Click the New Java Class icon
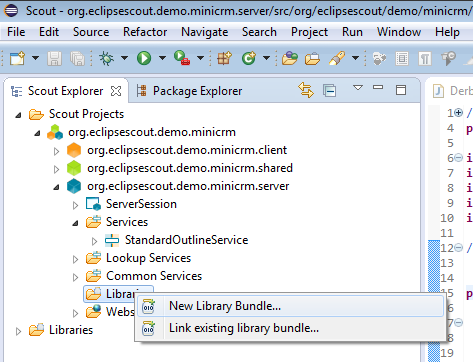The image size is (473, 362). coord(249,58)
